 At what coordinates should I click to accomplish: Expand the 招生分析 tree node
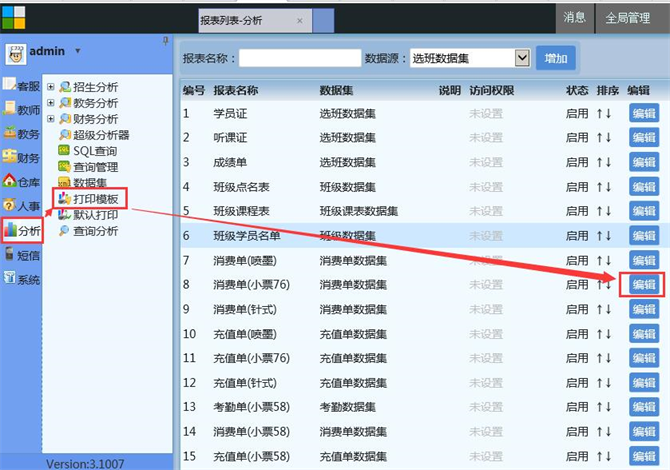(51, 87)
